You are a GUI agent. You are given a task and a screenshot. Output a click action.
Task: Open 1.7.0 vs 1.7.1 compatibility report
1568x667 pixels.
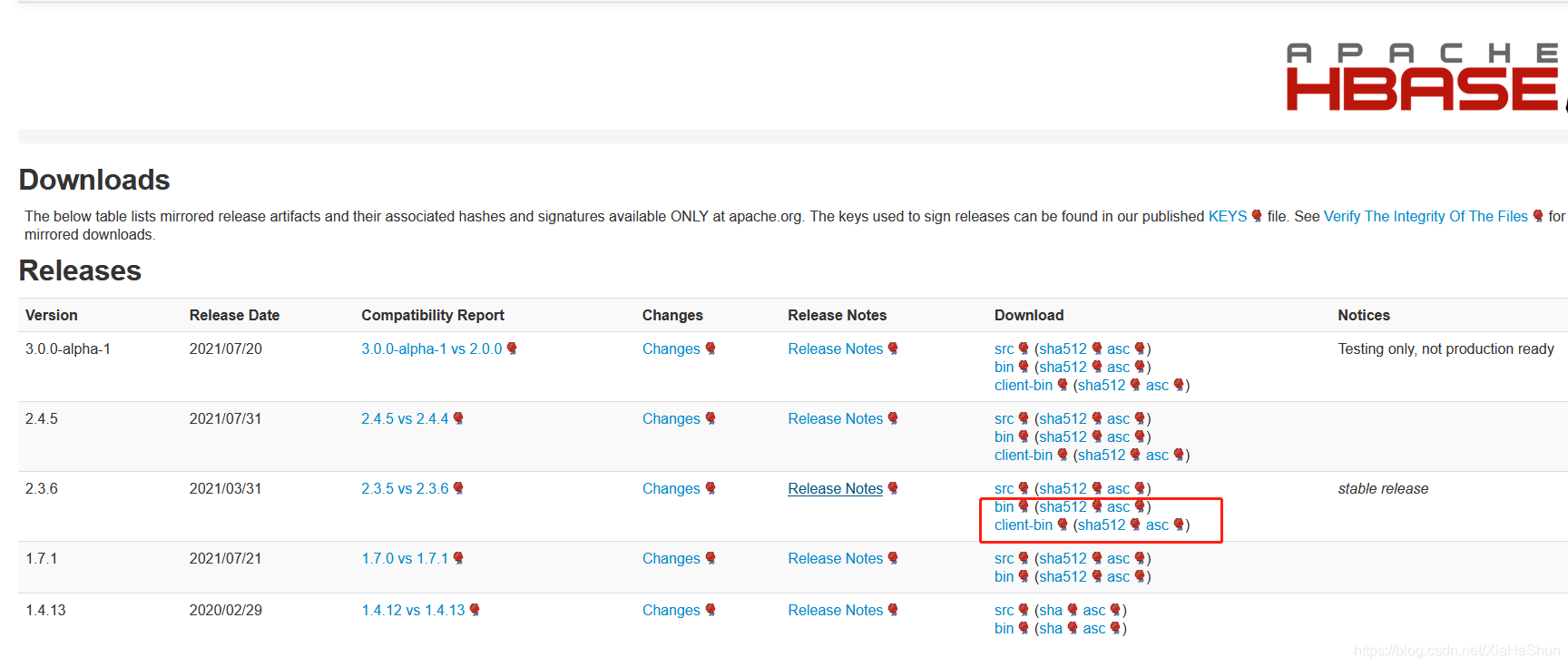pyautogui.click(x=405, y=558)
